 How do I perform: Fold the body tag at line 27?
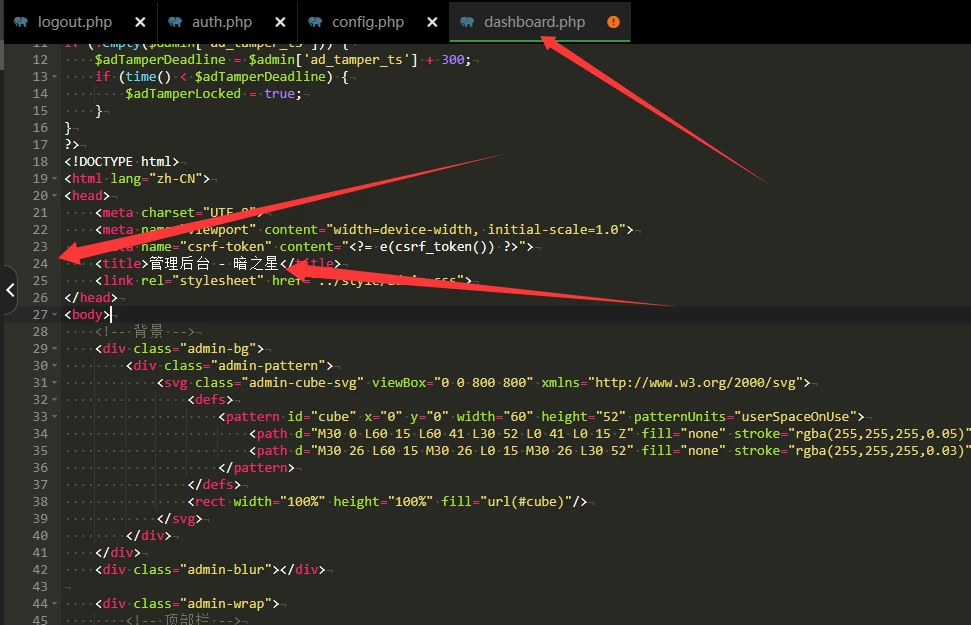tap(56, 315)
